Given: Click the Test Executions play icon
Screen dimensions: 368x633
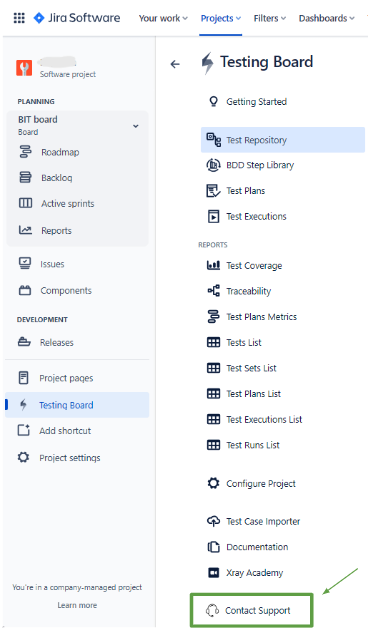Looking at the screenshot, I should pos(213,216).
